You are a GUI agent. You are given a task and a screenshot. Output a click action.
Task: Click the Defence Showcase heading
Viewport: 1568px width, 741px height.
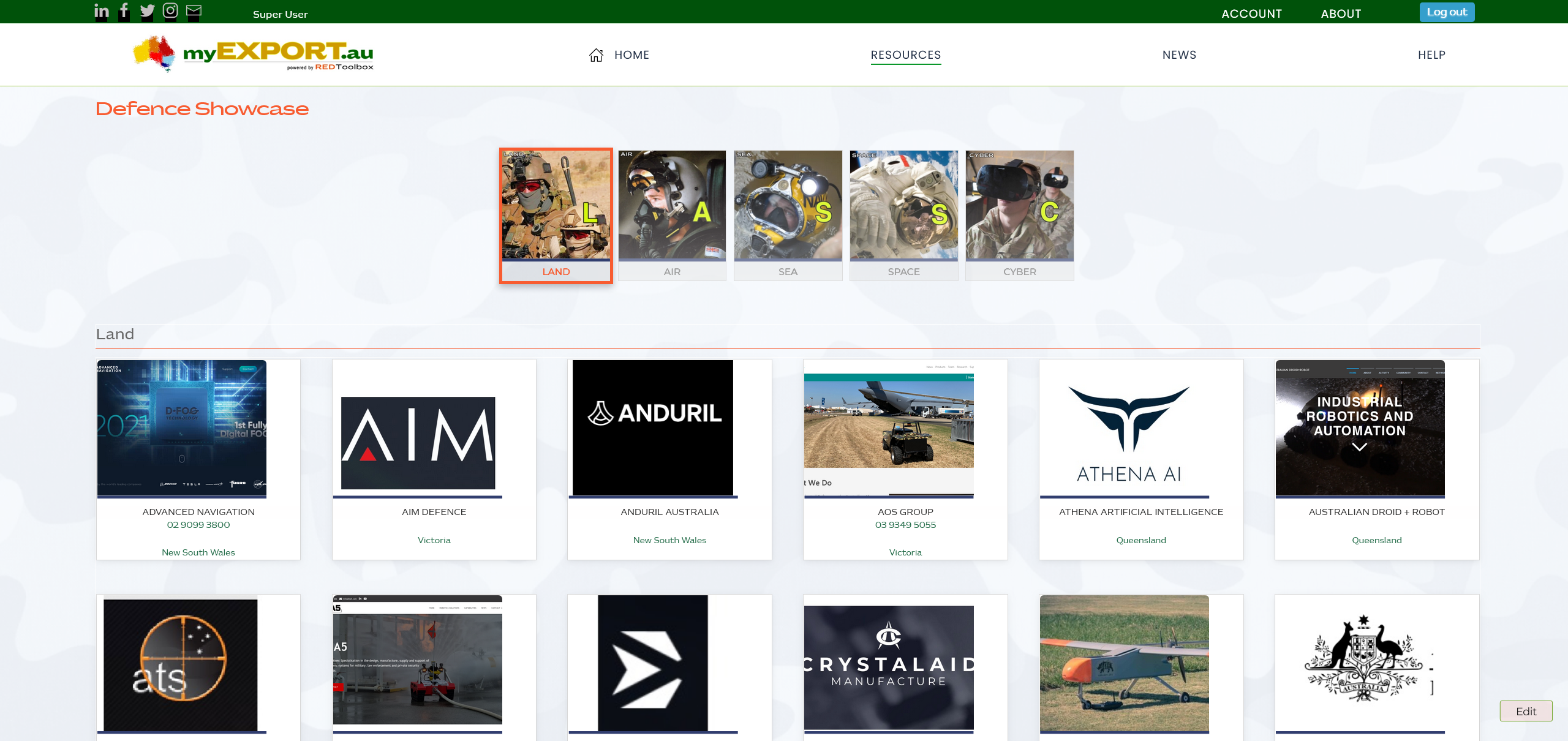(202, 109)
